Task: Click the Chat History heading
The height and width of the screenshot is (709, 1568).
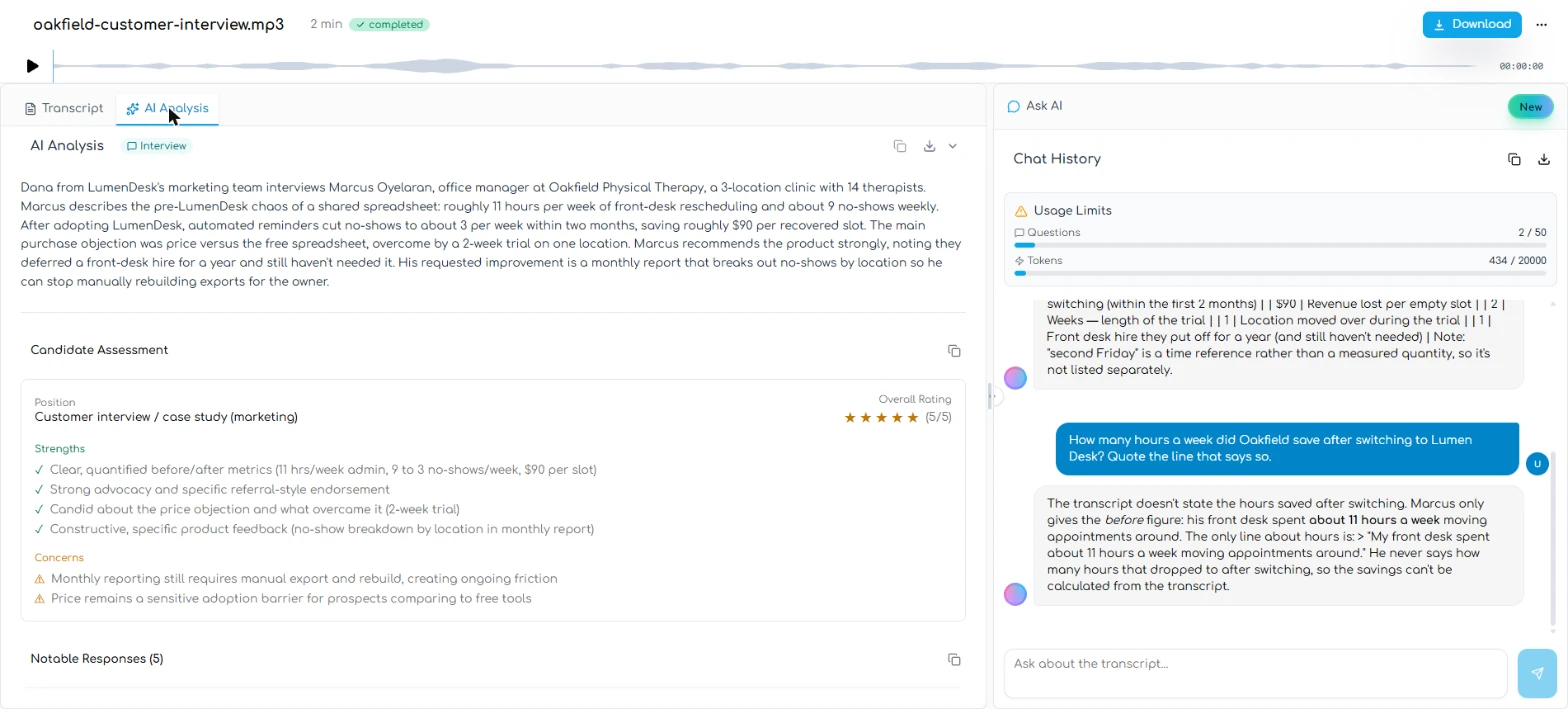Action: (x=1057, y=159)
